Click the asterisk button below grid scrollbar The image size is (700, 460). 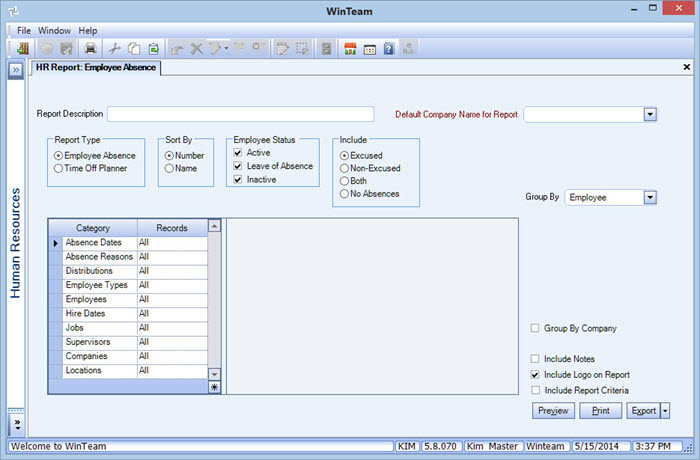point(214,387)
